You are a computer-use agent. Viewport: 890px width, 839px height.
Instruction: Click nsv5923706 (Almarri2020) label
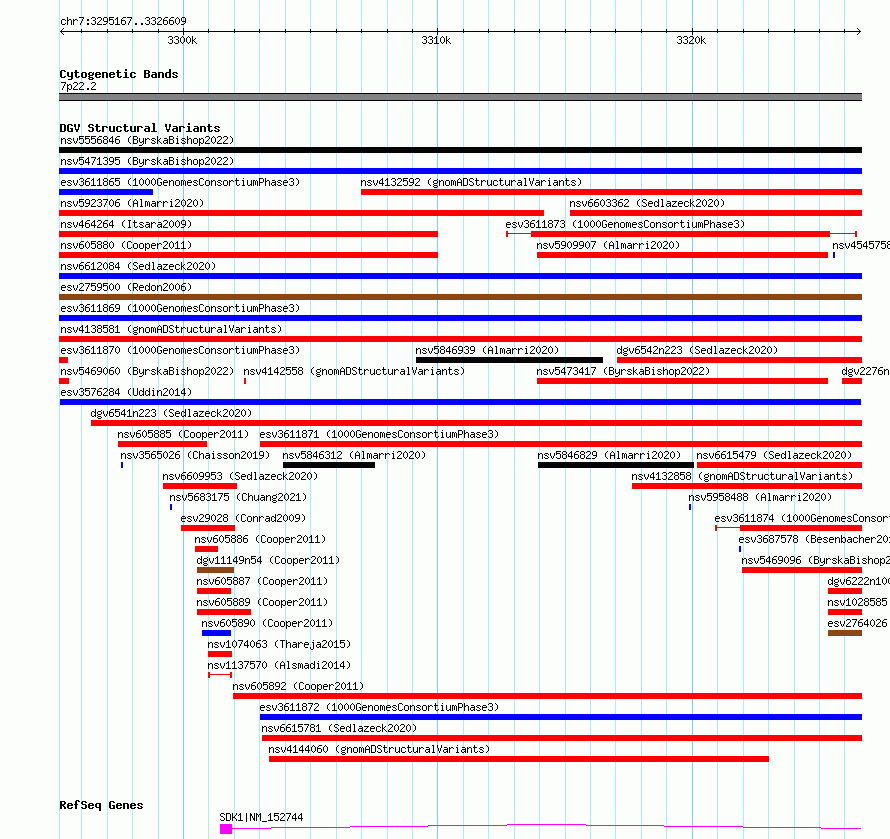click(132, 203)
